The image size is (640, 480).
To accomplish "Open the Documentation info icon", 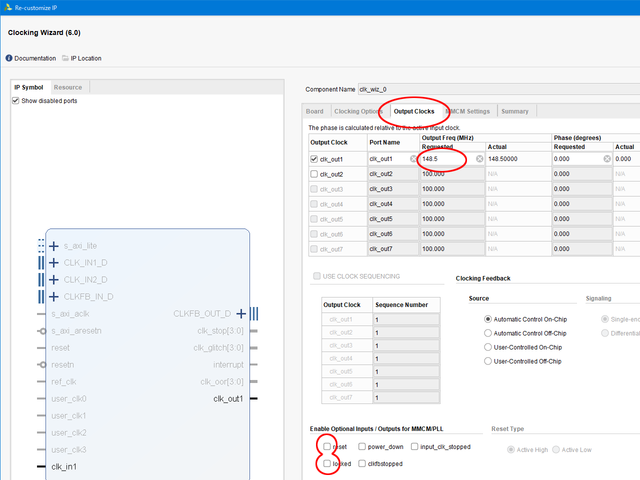I will (x=10, y=58).
